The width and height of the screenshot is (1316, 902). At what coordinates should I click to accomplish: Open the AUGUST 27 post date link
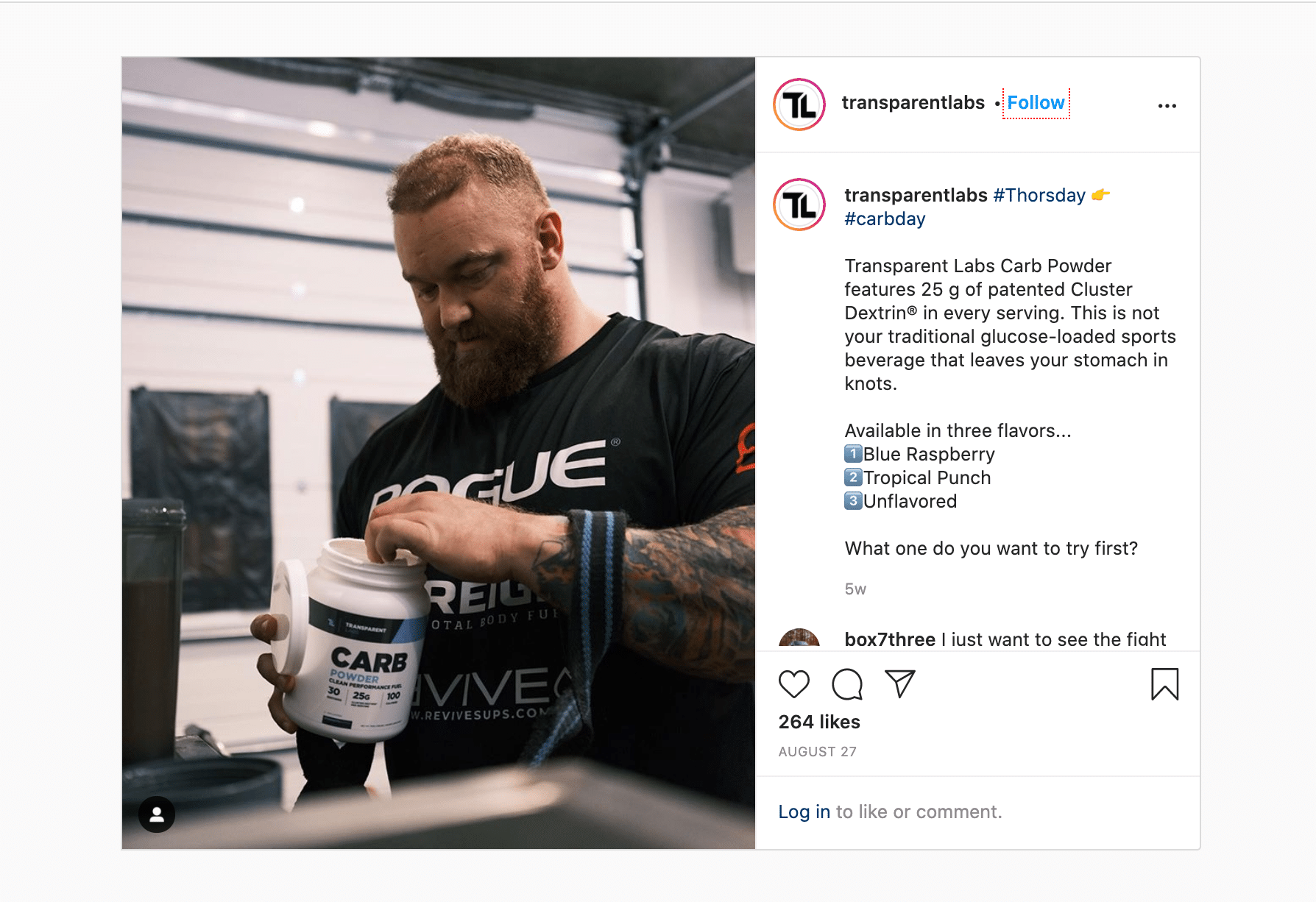coord(818,751)
